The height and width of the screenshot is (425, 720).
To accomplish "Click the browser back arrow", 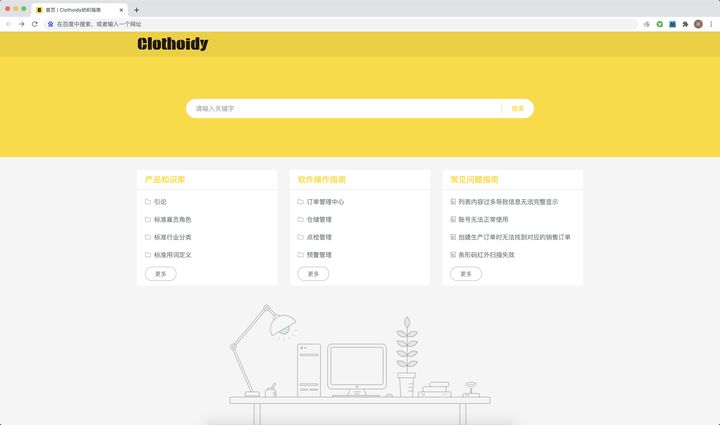I will tap(8, 24).
